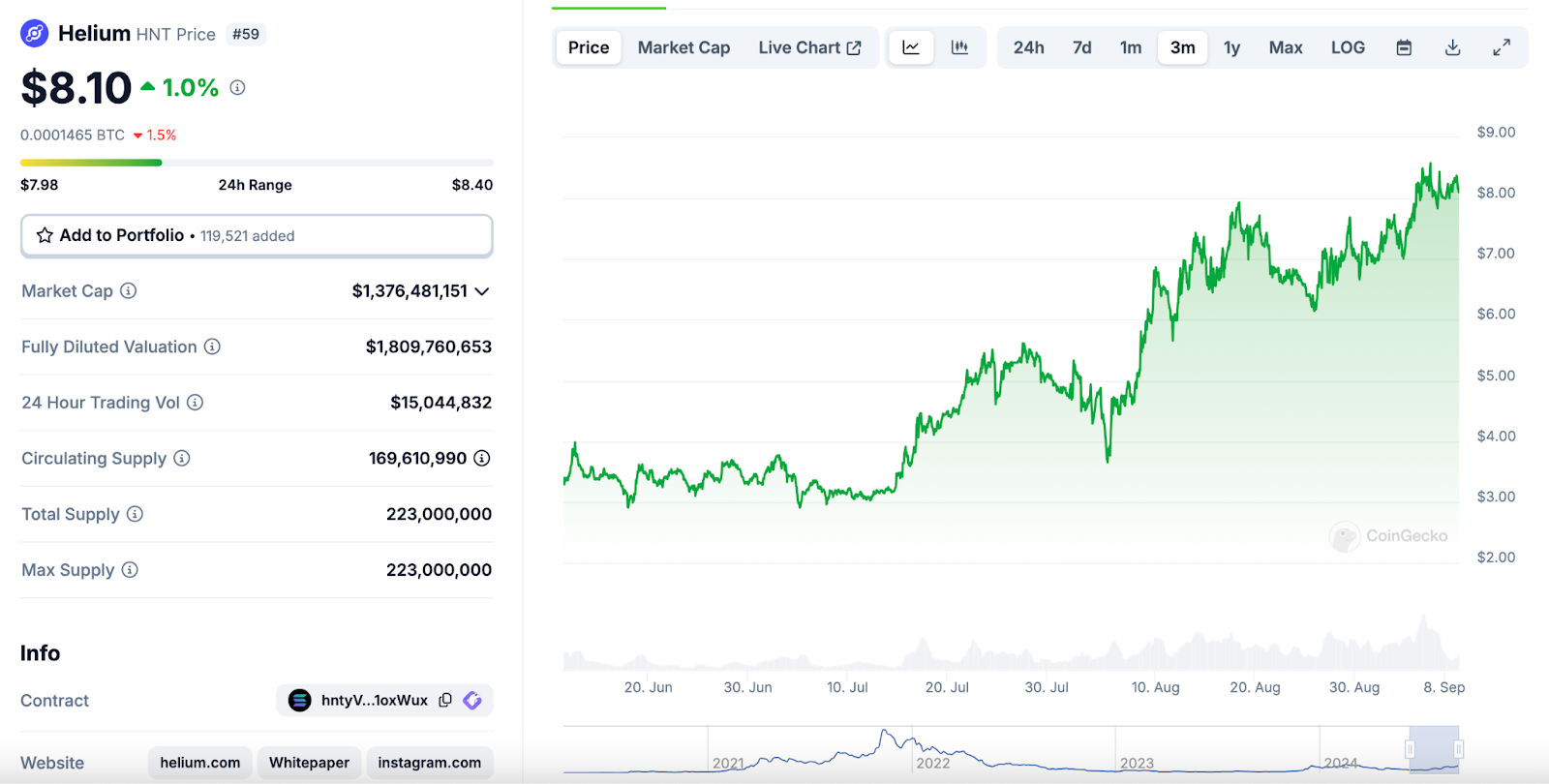Click the #59 rank badge
The height and width of the screenshot is (784, 1549).
[x=246, y=34]
